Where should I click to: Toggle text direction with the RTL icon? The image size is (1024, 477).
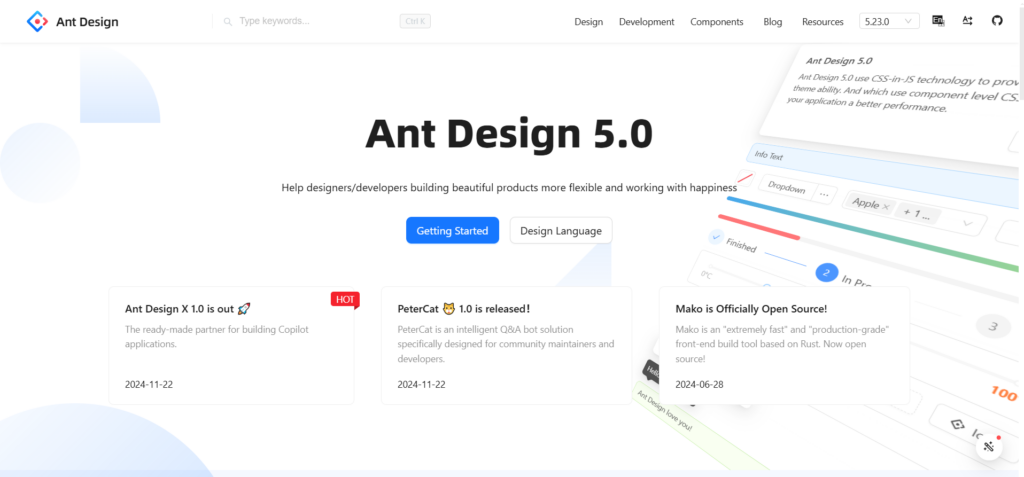968,21
